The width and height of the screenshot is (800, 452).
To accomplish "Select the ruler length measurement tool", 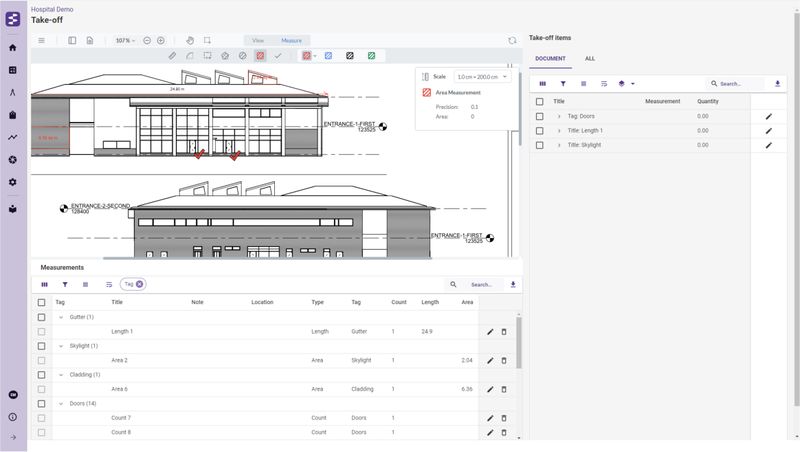I will (x=172, y=56).
